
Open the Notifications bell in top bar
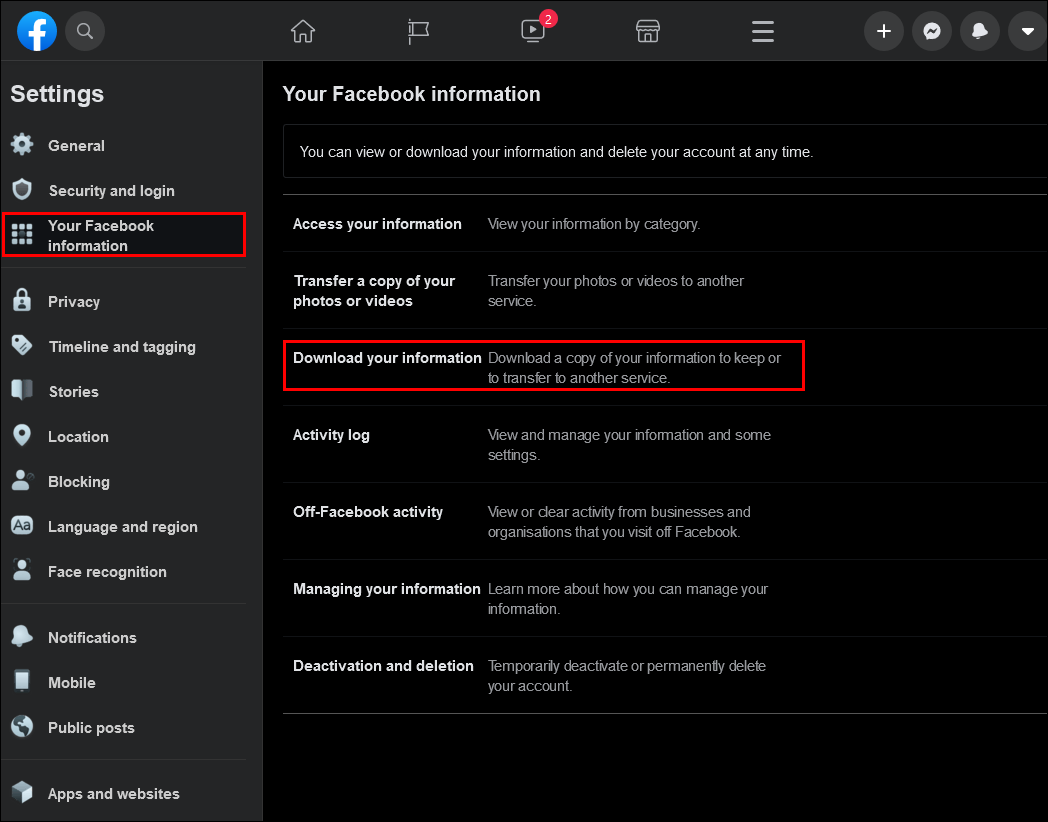click(x=980, y=31)
